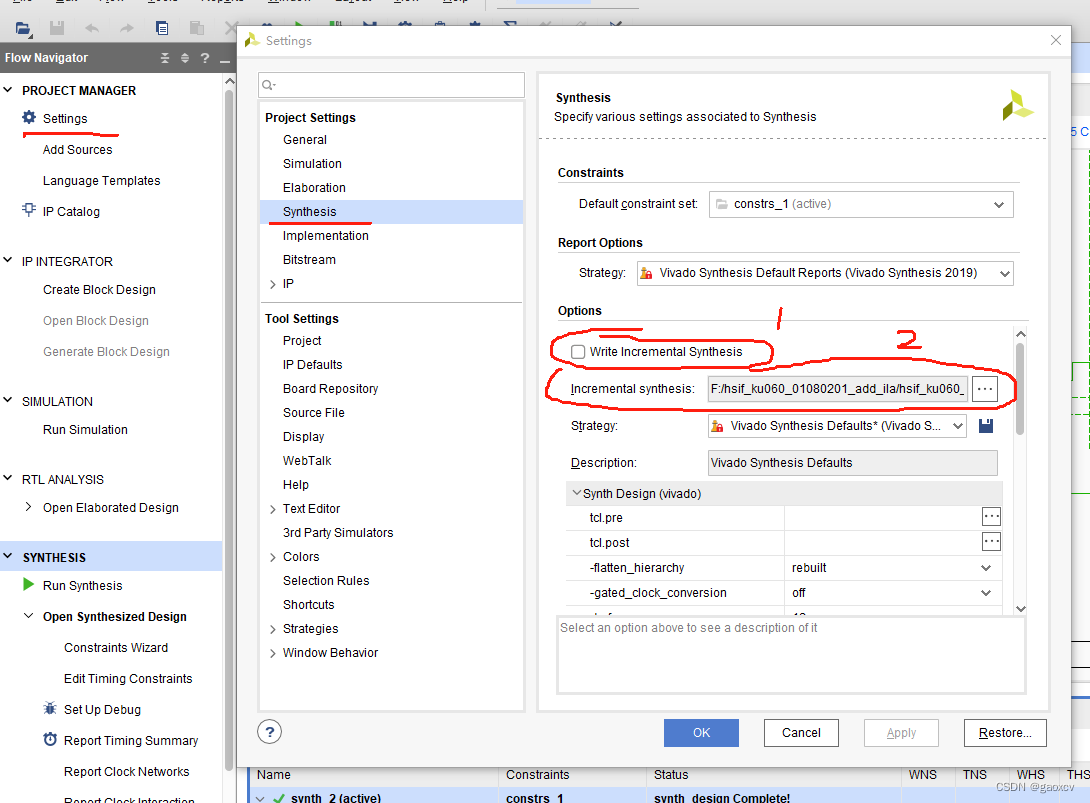
Task: Click Options panel vertical scrollbar
Action: (1020, 389)
